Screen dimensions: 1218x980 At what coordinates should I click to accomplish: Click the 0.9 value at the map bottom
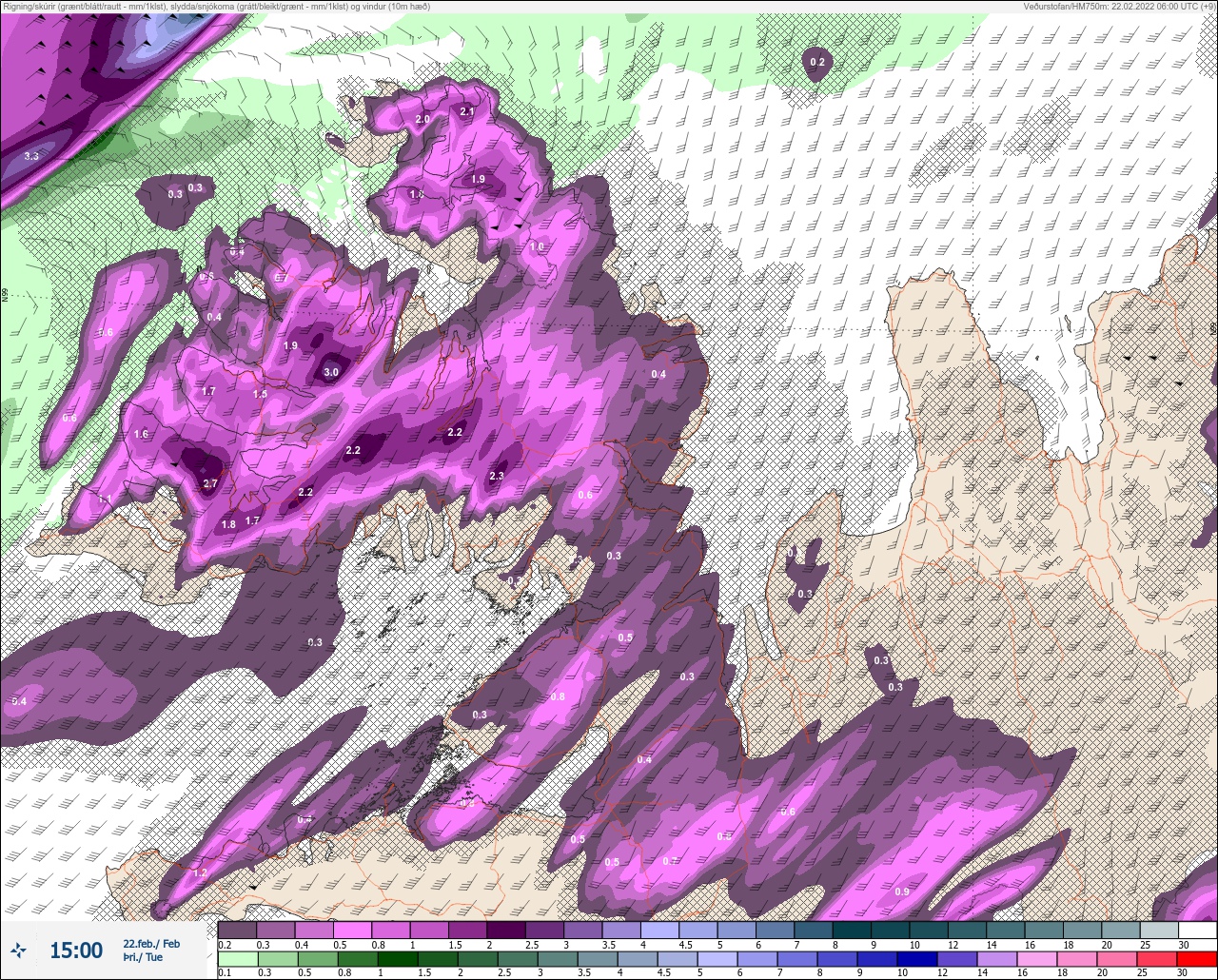click(x=902, y=892)
